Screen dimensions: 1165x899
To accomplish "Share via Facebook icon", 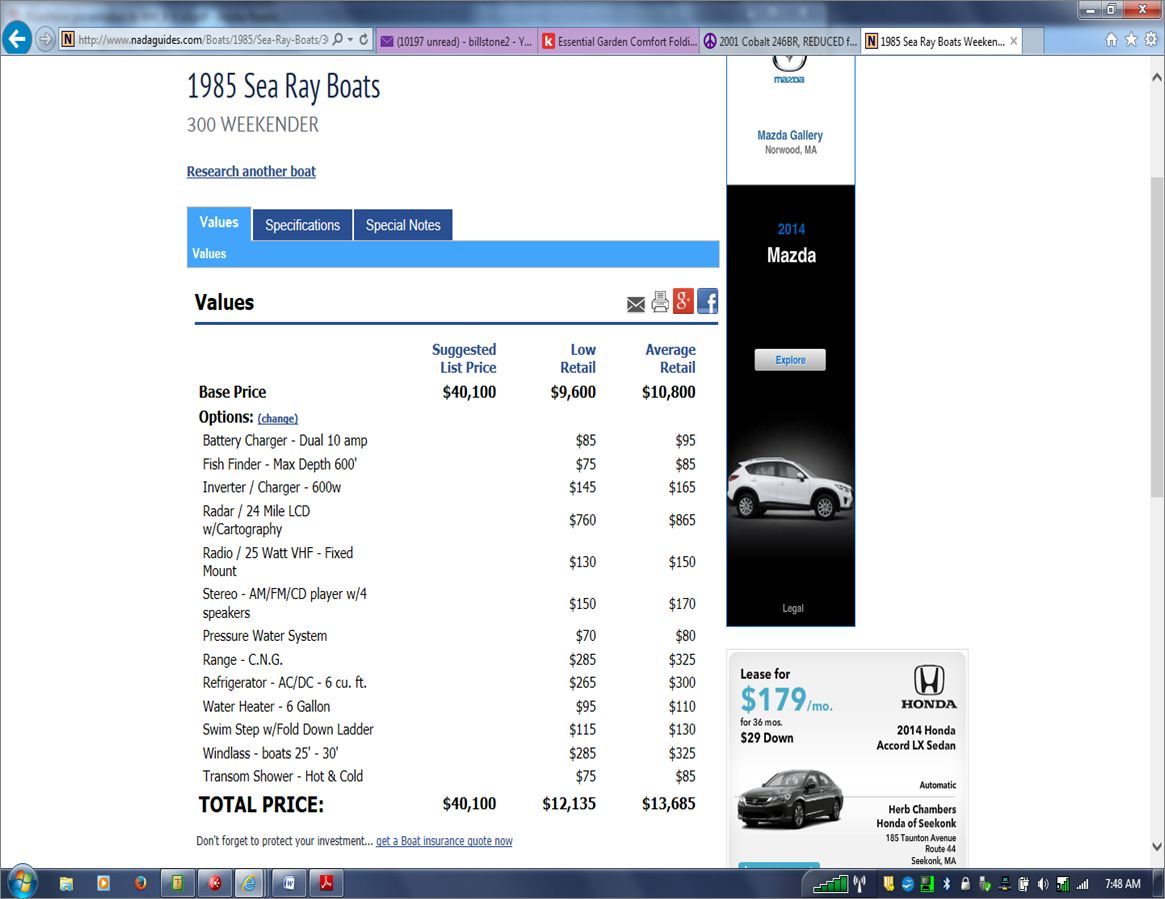I will 707,301.
